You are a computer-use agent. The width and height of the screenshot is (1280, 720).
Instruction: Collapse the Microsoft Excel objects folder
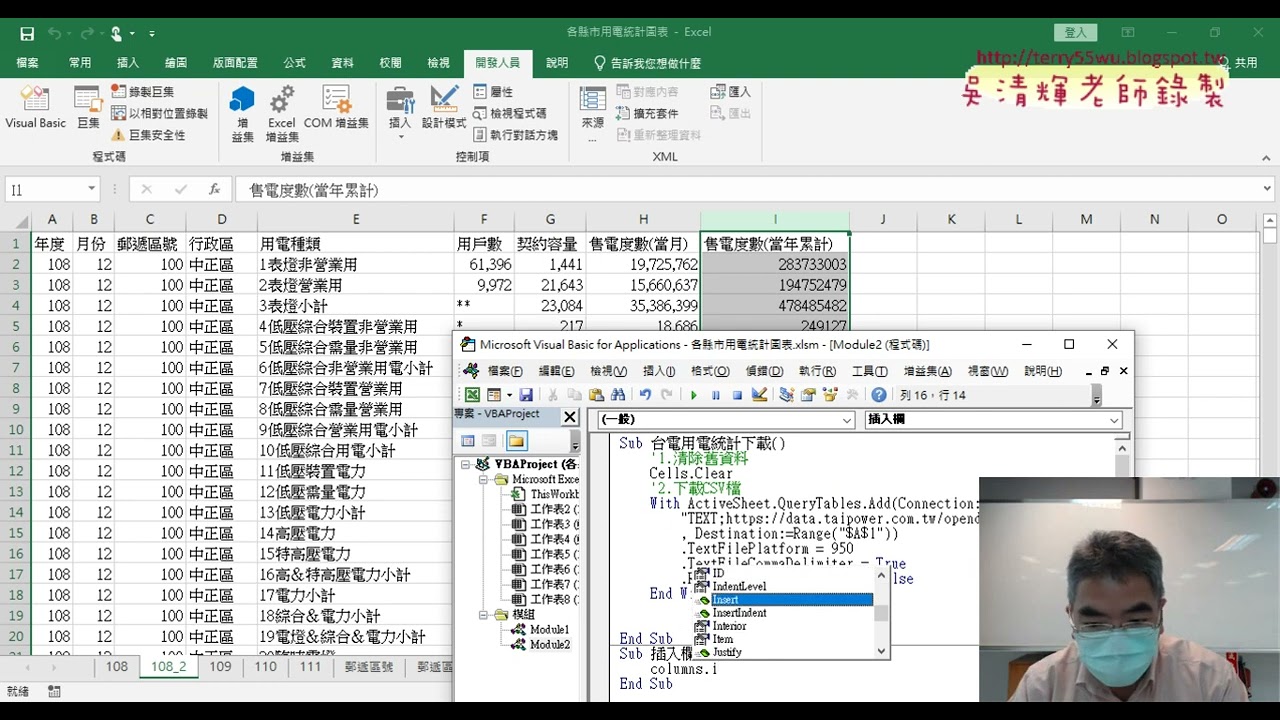483,480
